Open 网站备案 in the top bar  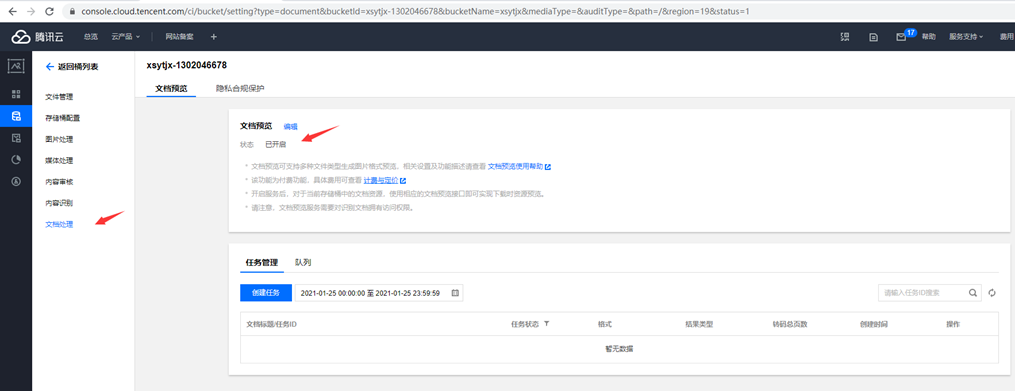tap(179, 37)
